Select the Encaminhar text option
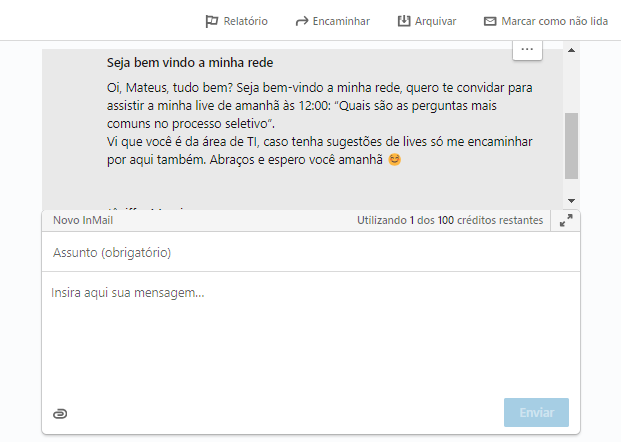This screenshot has height=442, width=621. [x=341, y=21]
